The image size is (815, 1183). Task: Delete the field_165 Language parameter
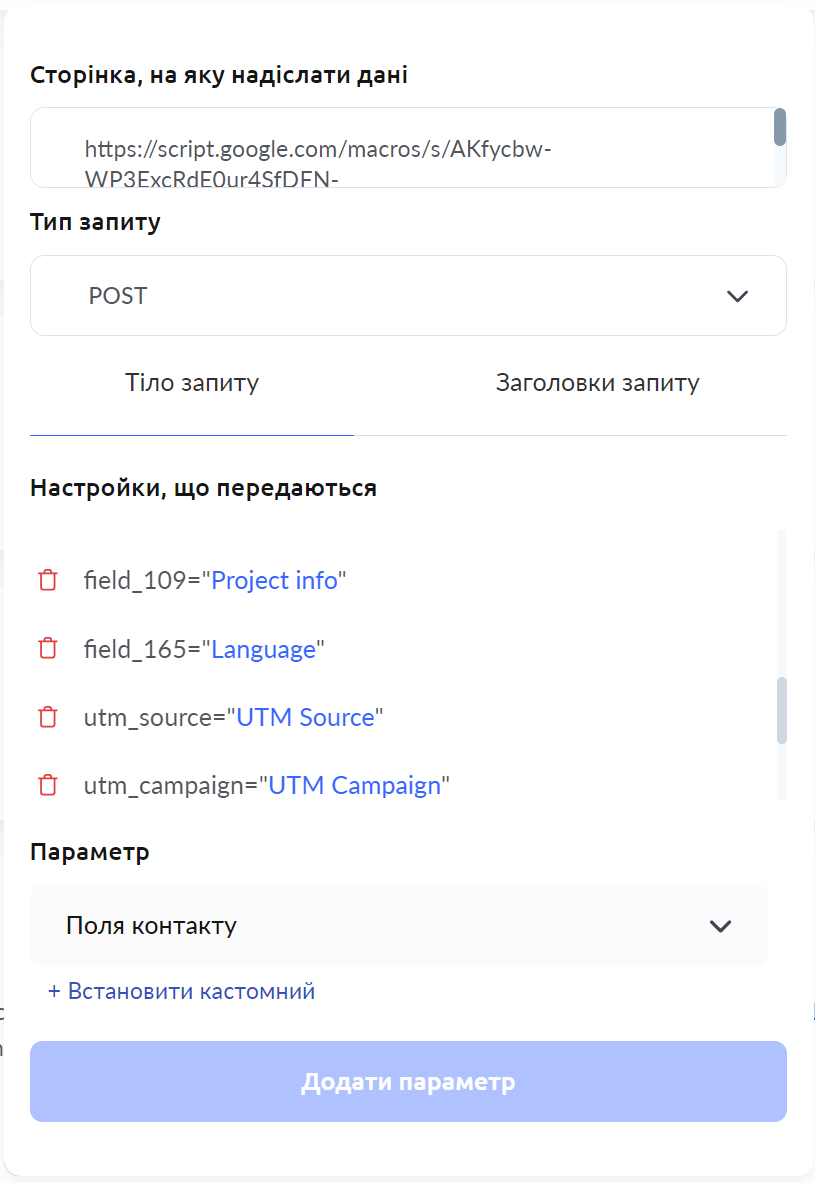[48, 649]
